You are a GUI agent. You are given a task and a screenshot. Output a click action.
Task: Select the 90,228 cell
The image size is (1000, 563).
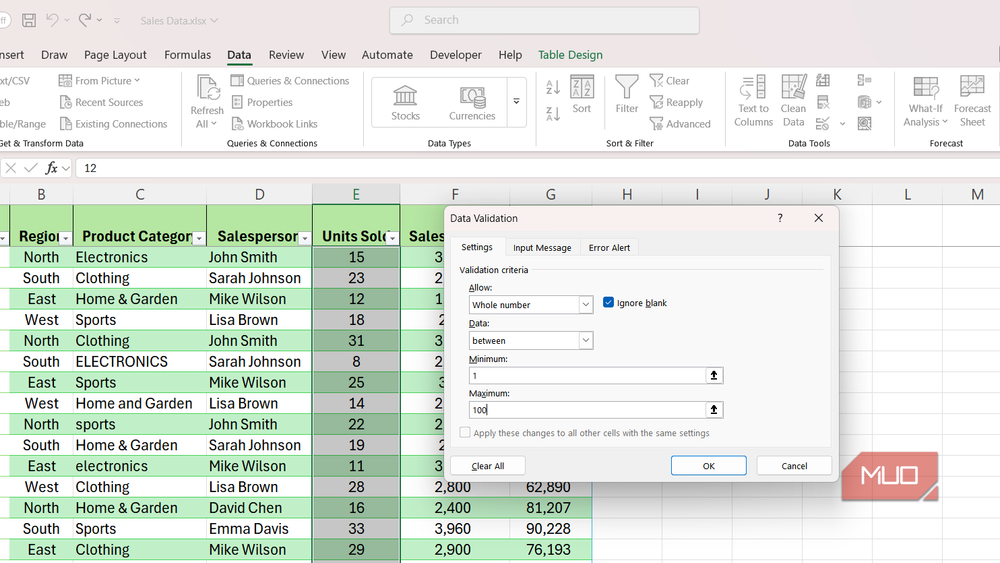[x=550, y=529]
